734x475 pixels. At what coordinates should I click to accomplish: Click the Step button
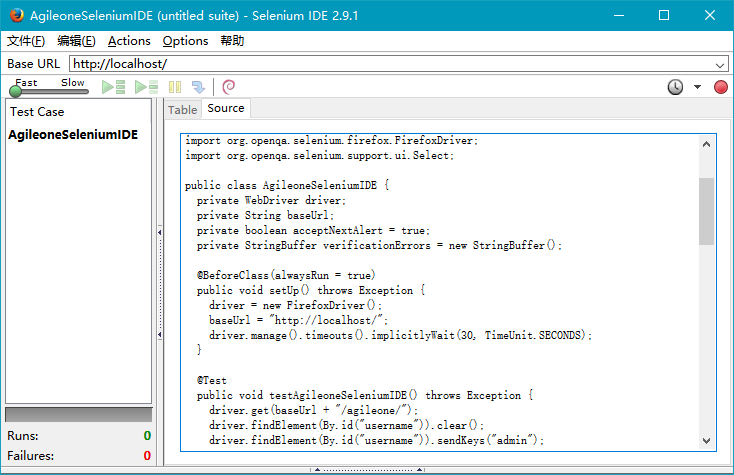[198, 87]
